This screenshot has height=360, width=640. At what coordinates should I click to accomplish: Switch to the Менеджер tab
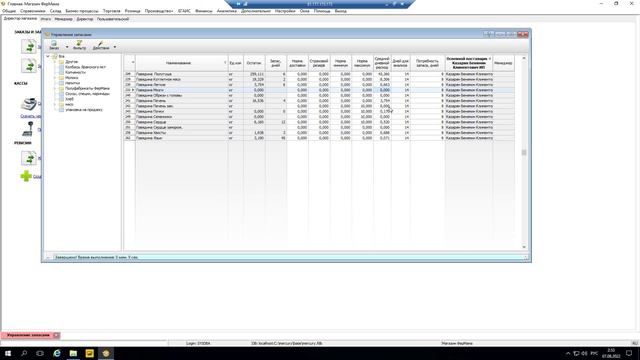63,19
